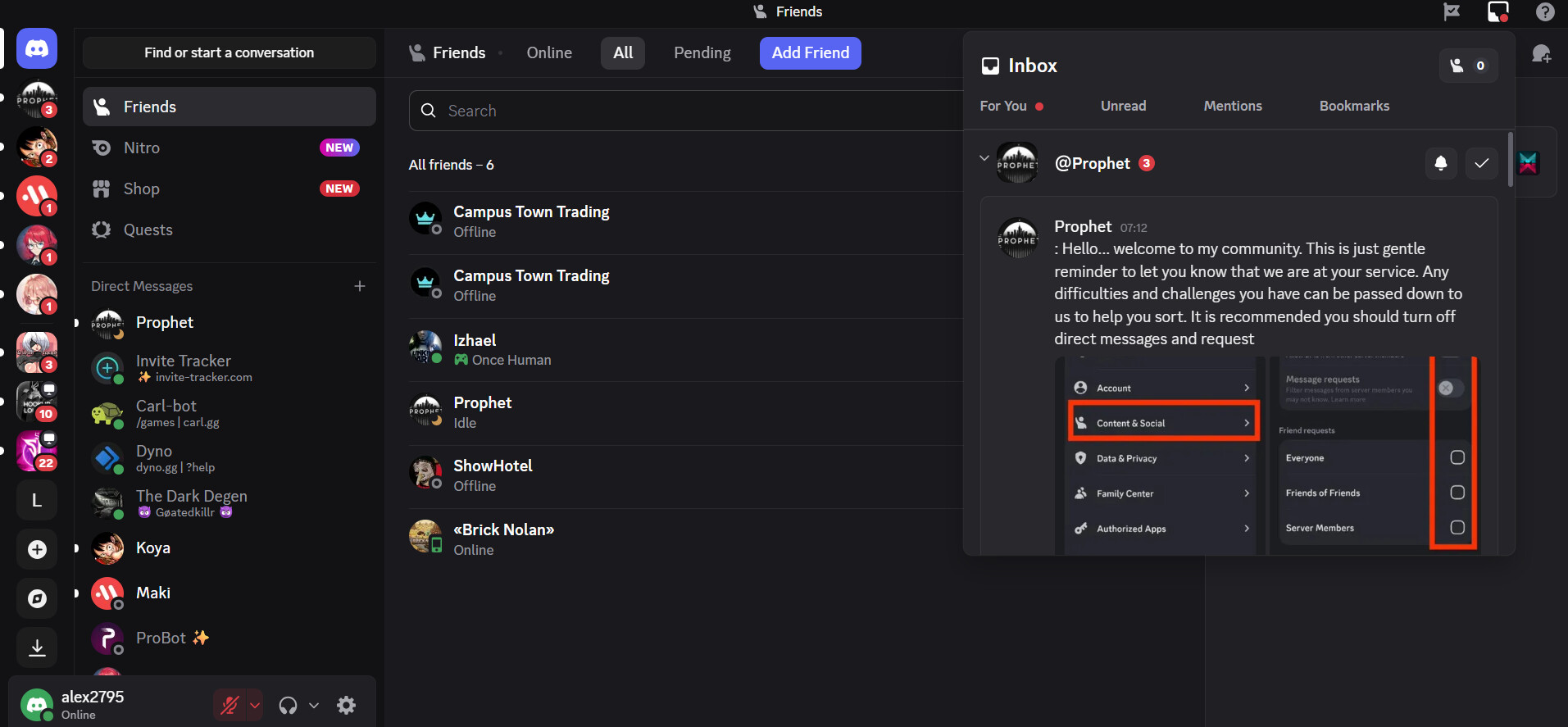
Task: Open Discover servers compass icon
Action: point(37,598)
